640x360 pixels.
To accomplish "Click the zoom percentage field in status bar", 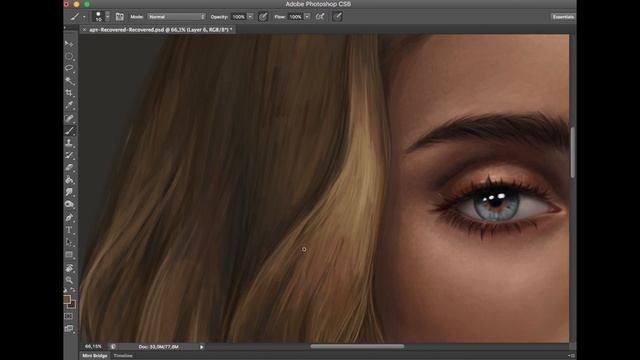I will [93, 347].
